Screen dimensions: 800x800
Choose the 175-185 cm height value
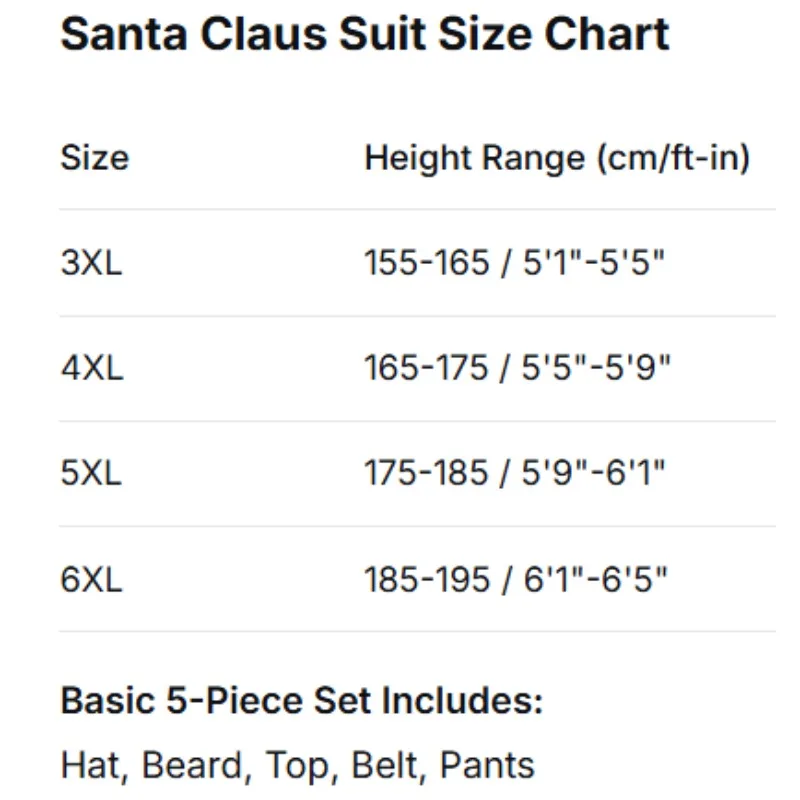pyautogui.click(x=427, y=473)
